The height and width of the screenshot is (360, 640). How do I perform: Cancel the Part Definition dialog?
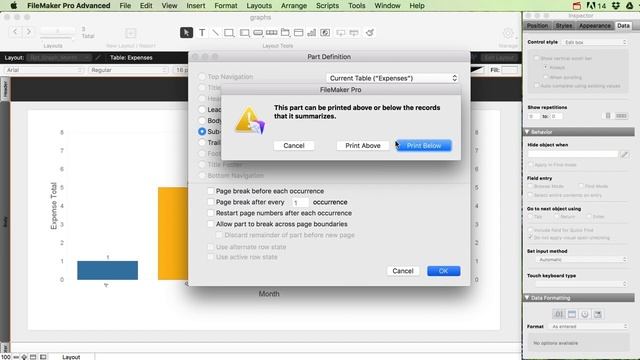click(403, 271)
